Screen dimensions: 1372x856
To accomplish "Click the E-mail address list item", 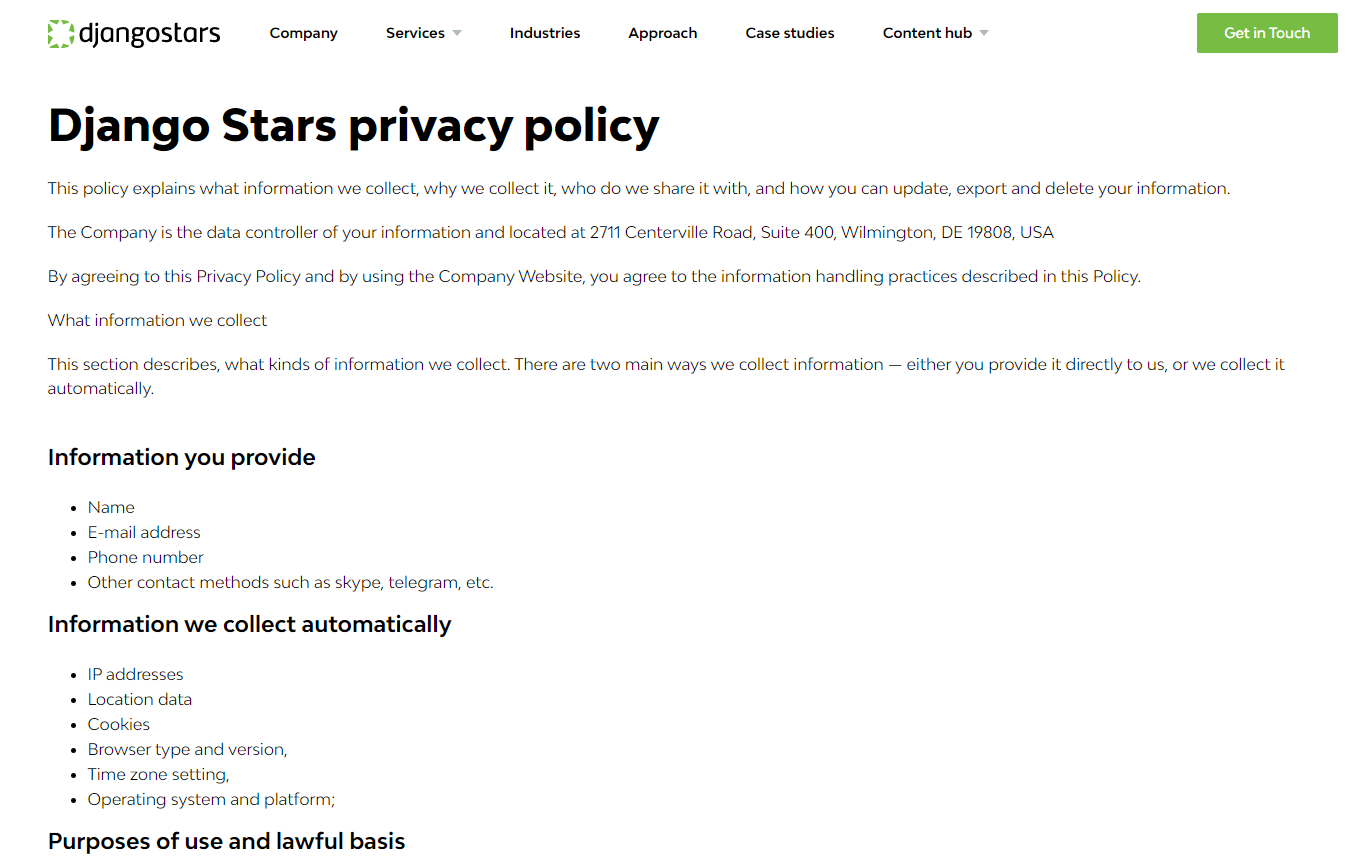I will coord(144,532).
